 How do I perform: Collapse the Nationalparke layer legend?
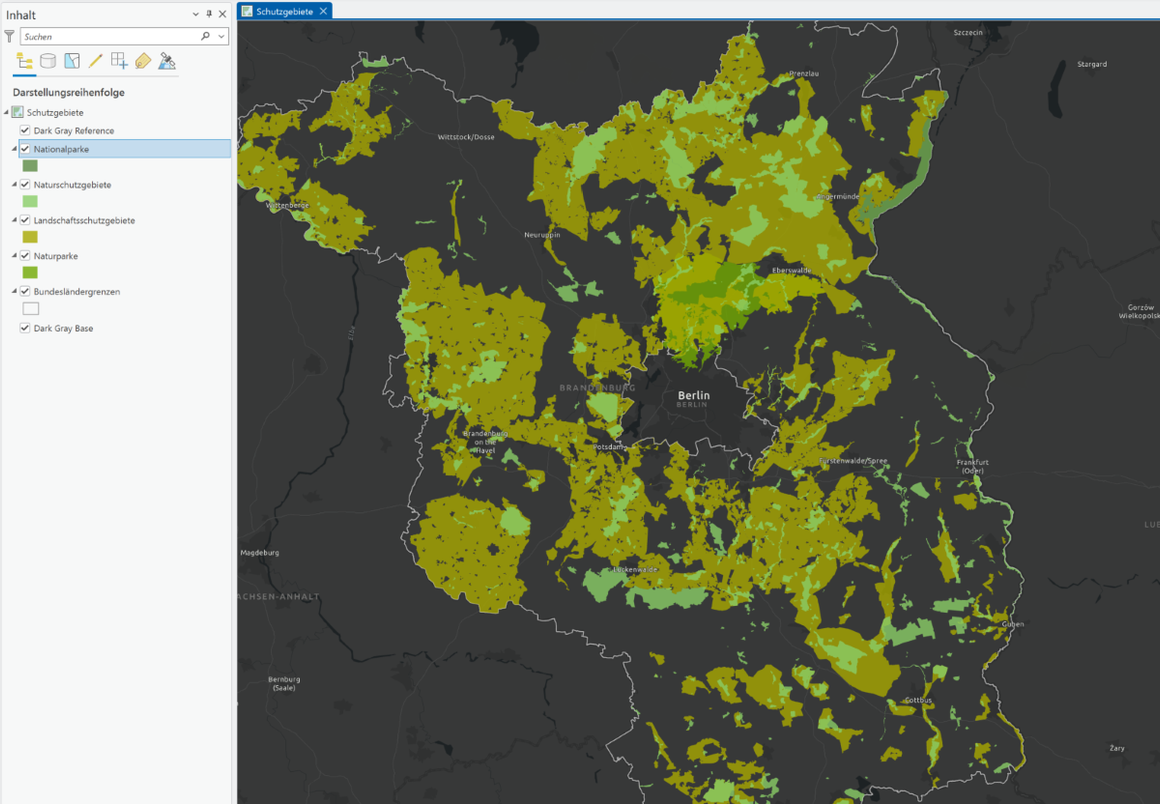click(x=14, y=149)
